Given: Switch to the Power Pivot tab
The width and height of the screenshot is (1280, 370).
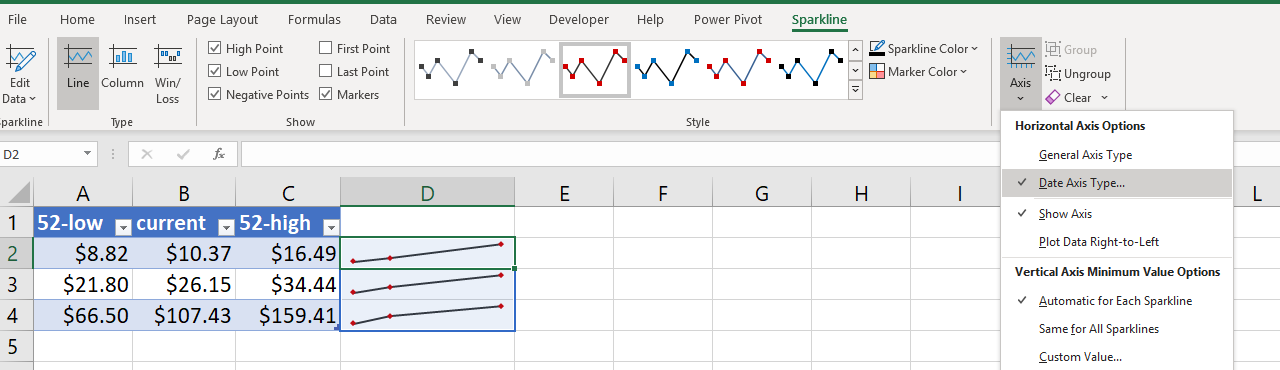Looking at the screenshot, I should click(x=727, y=19).
